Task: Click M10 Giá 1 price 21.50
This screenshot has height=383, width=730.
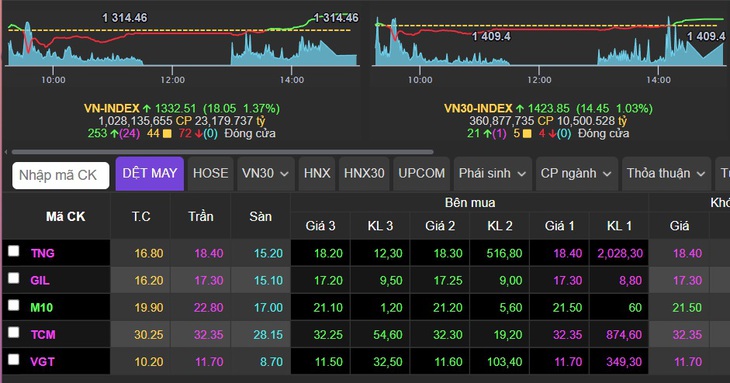Action: (567, 308)
